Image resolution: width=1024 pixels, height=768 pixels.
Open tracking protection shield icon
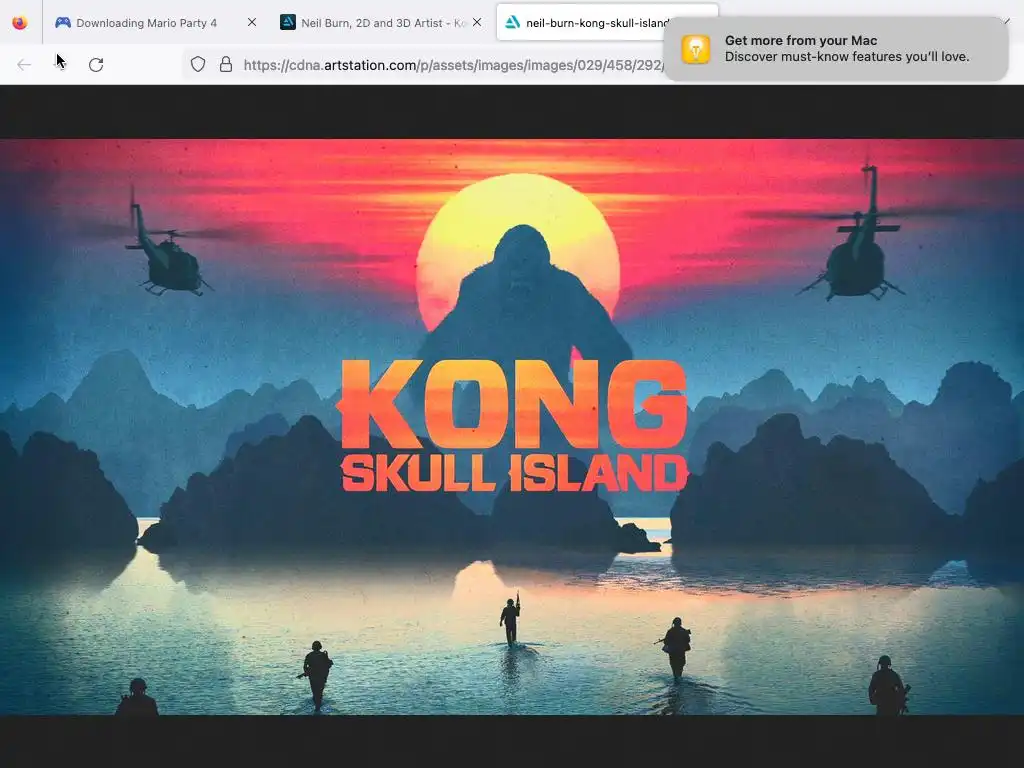(198, 65)
